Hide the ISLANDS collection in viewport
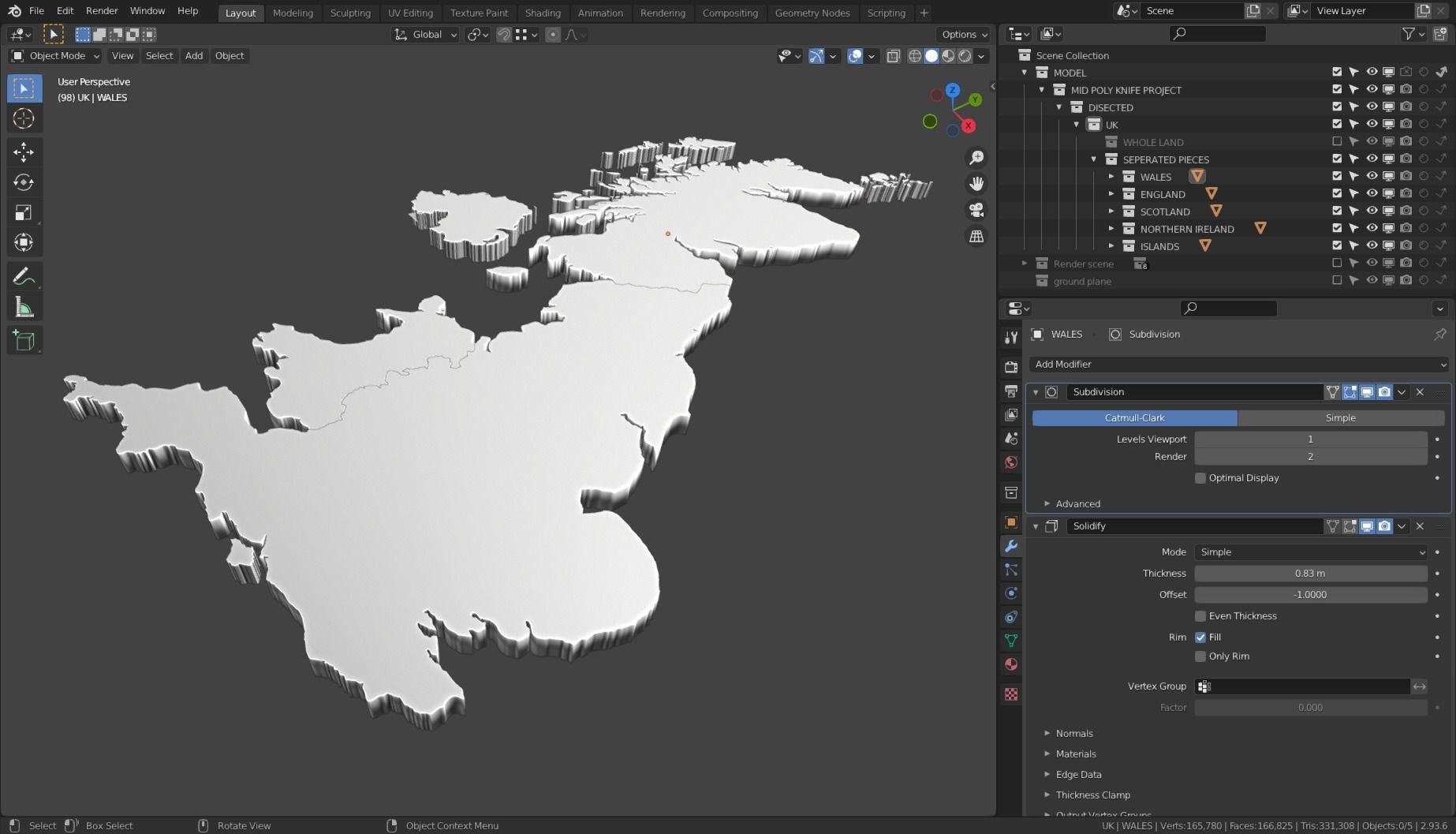Image resolution: width=1456 pixels, height=834 pixels. (x=1372, y=246)
